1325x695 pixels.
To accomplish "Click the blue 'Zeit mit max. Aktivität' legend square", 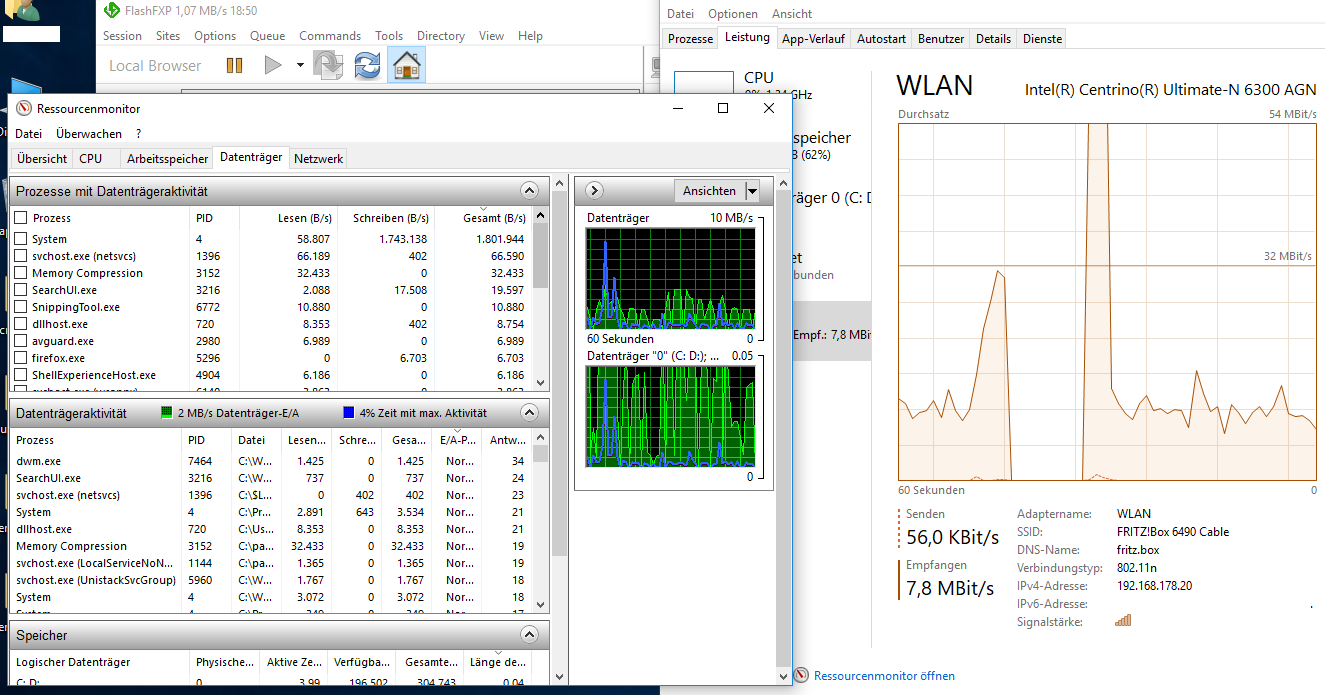I will click(x=348, y=413).
